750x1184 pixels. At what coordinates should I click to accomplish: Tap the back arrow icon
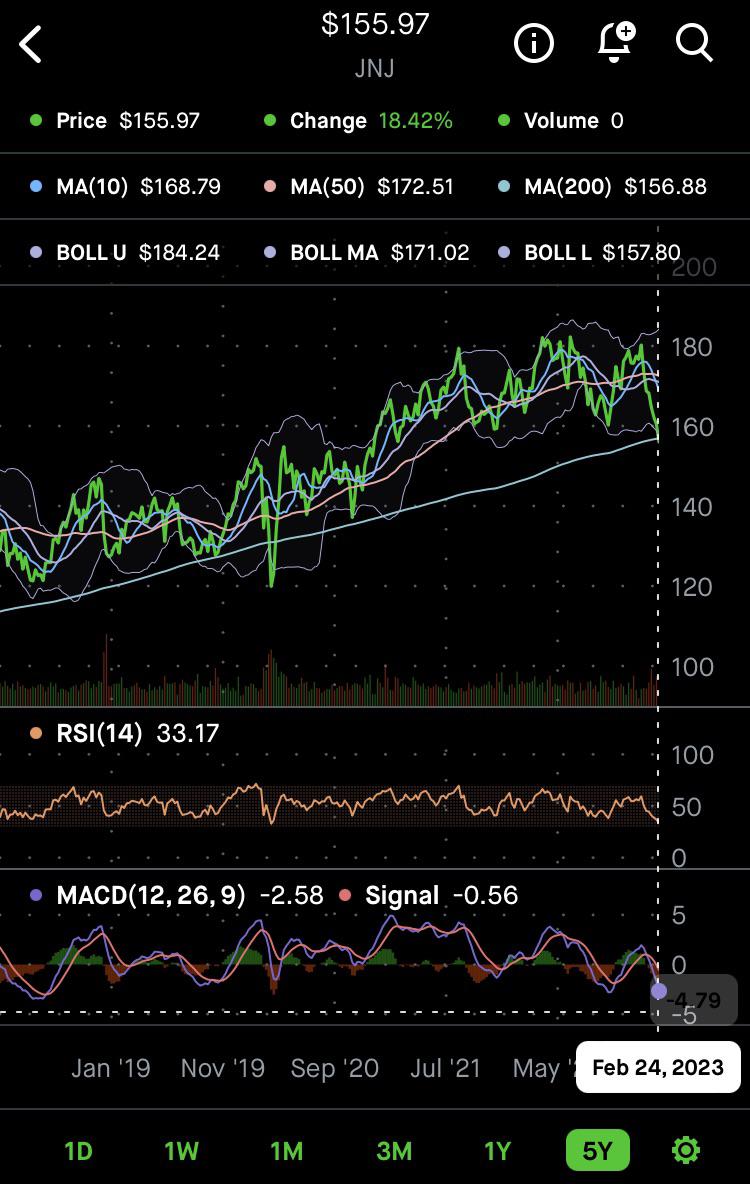30,45
